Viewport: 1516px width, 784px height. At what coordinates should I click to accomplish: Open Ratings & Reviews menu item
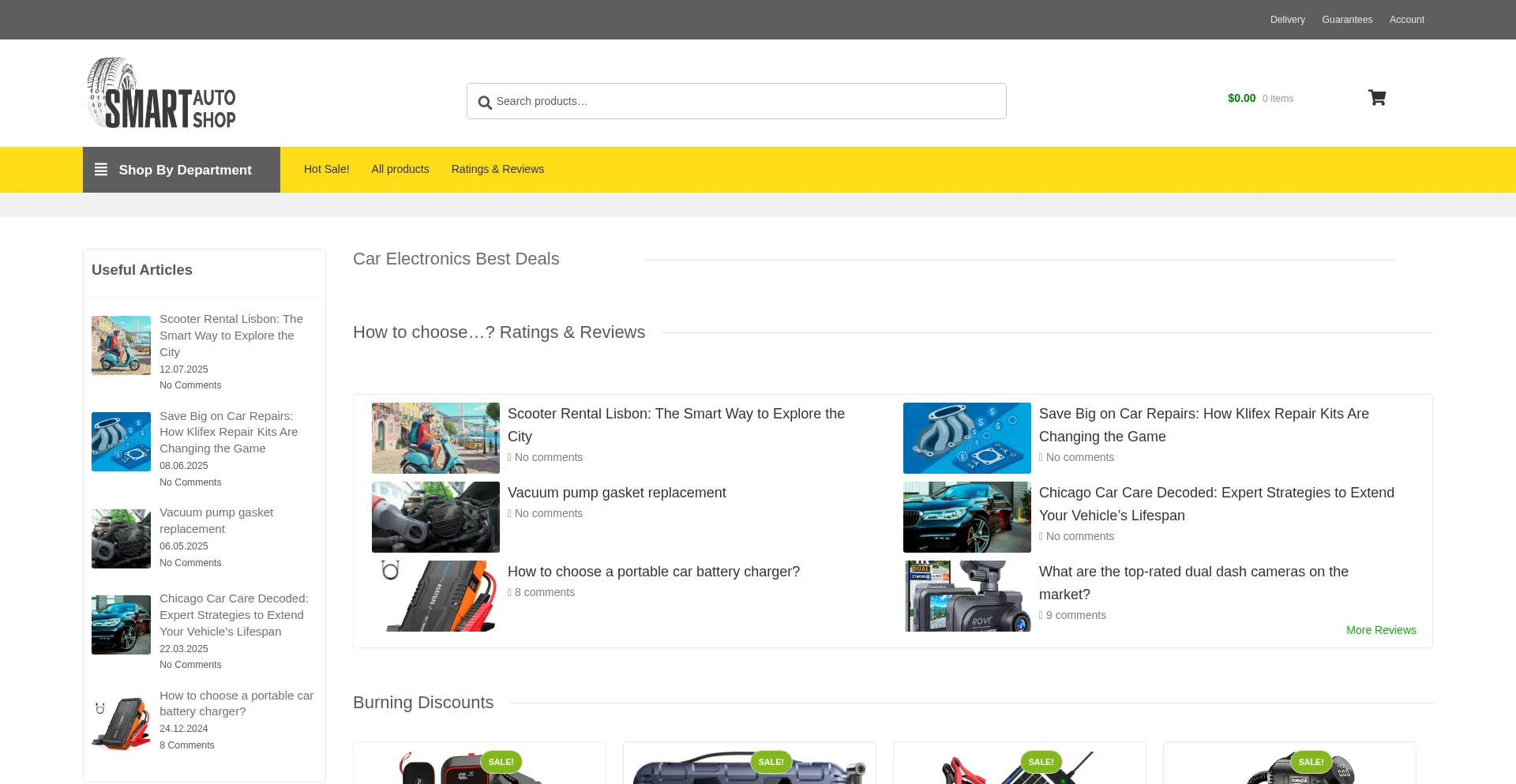(497, 169)
